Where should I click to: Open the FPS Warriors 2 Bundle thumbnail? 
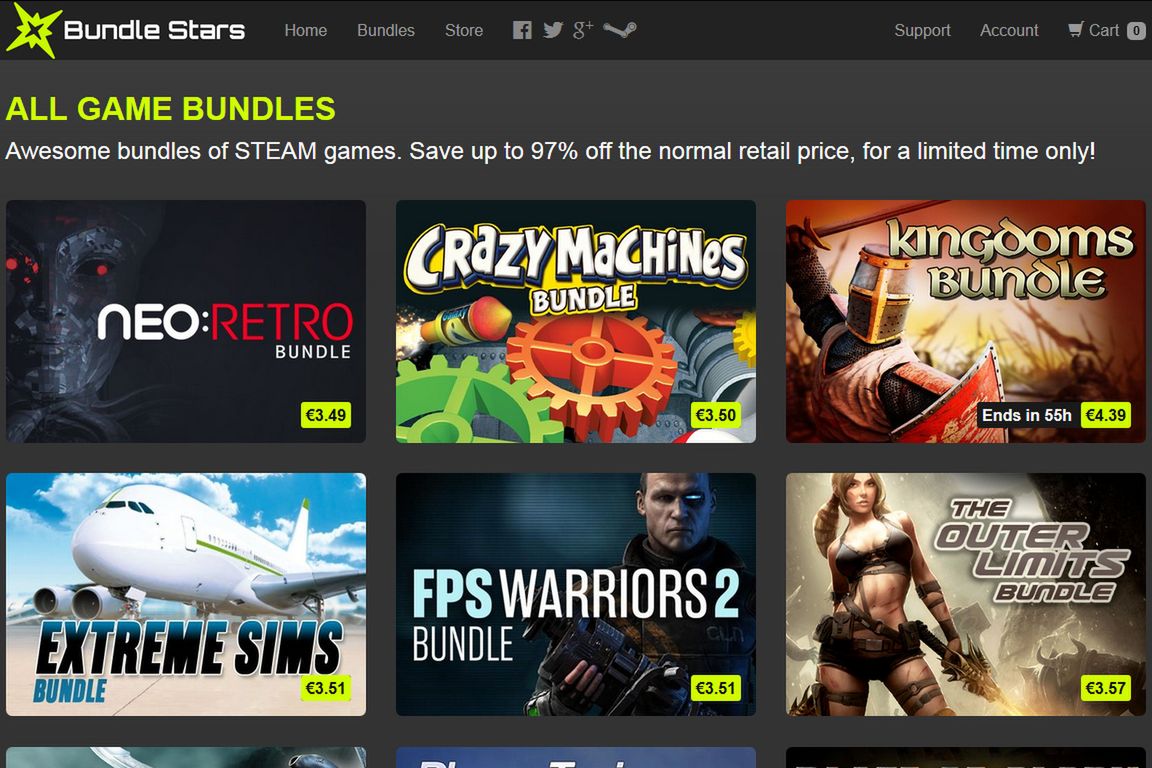[576, 595]
